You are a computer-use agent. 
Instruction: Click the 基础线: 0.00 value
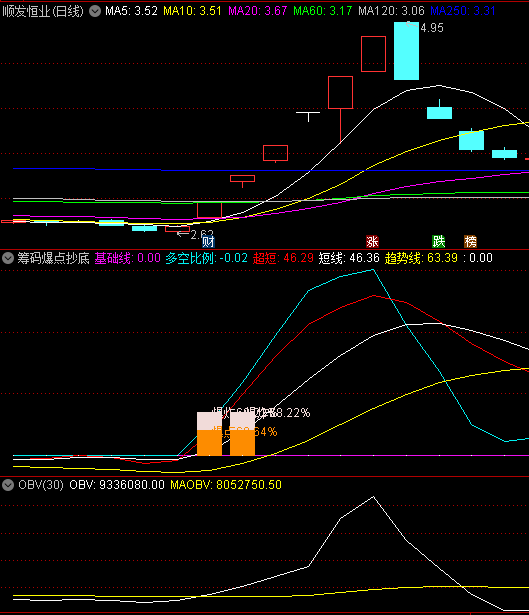[x=127, y=258]
